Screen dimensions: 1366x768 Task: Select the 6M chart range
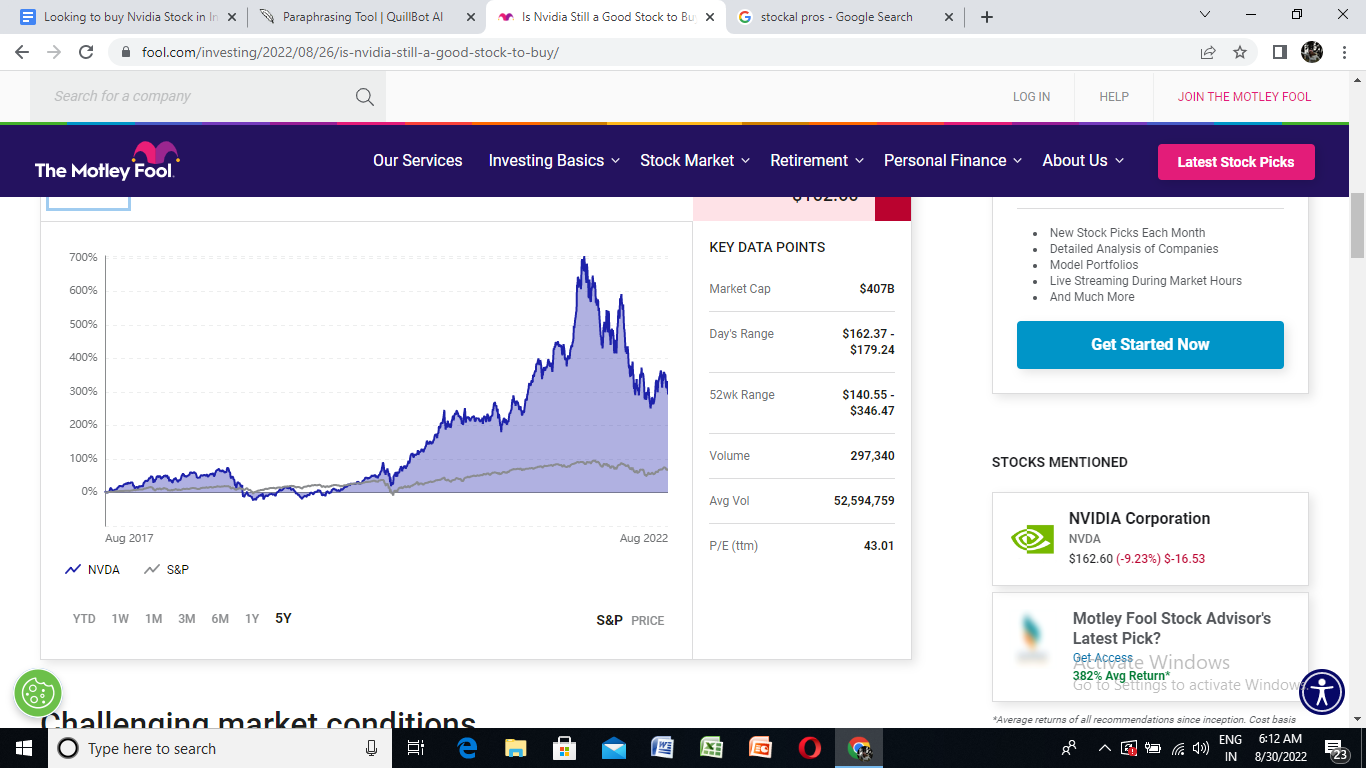pos(220,619)
